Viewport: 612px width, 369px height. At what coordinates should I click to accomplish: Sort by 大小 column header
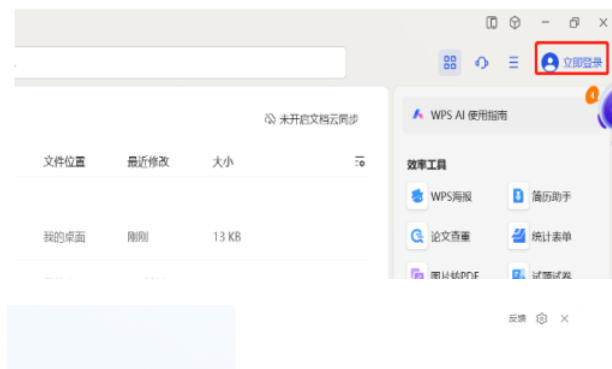[x=223, y=161]
